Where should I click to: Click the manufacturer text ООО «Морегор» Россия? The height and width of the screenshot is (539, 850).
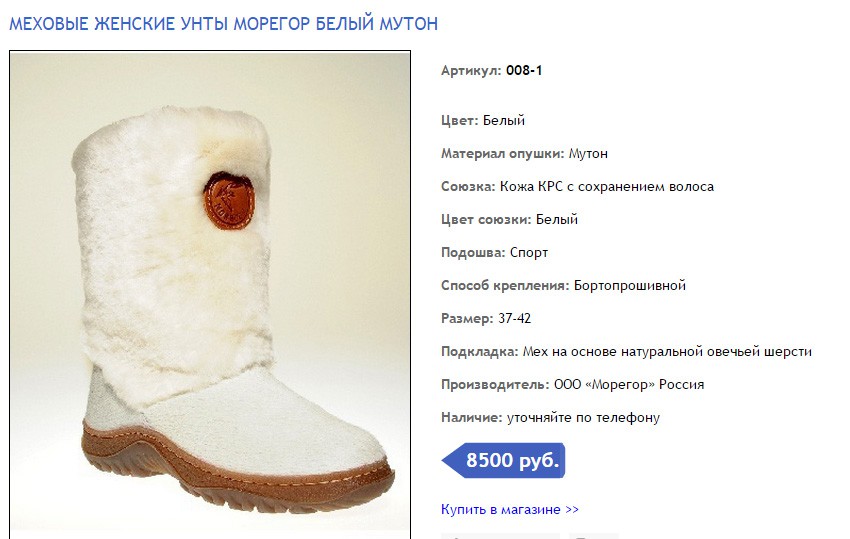[629, 384]
